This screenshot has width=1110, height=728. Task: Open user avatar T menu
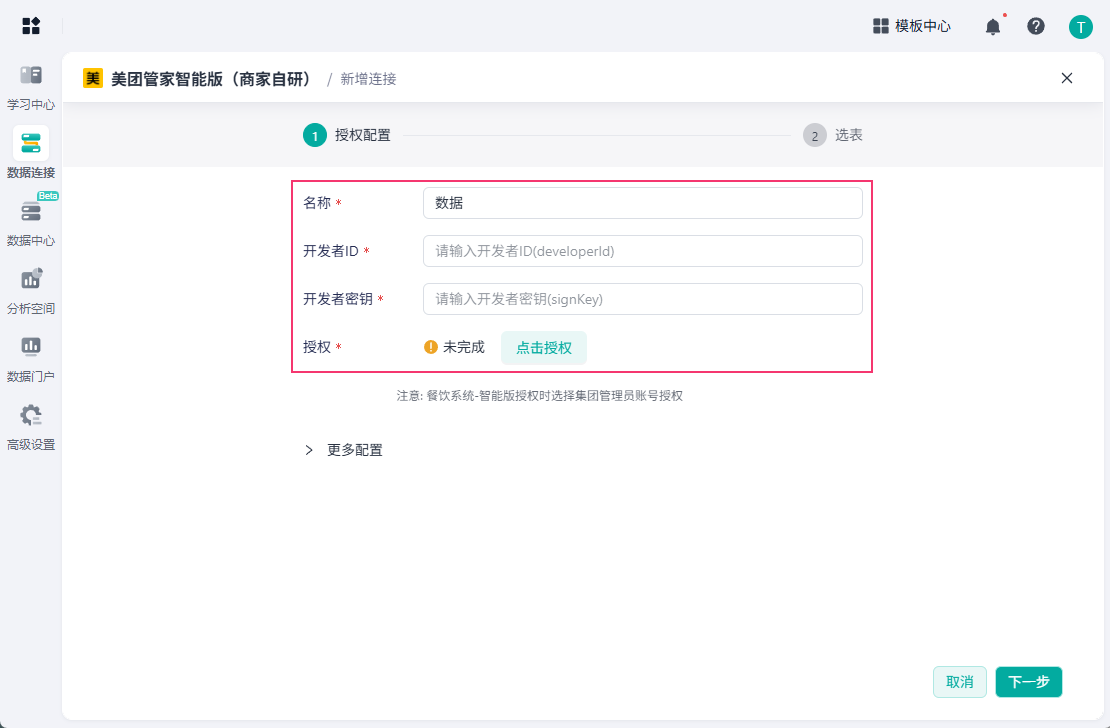click(1080, 27)
